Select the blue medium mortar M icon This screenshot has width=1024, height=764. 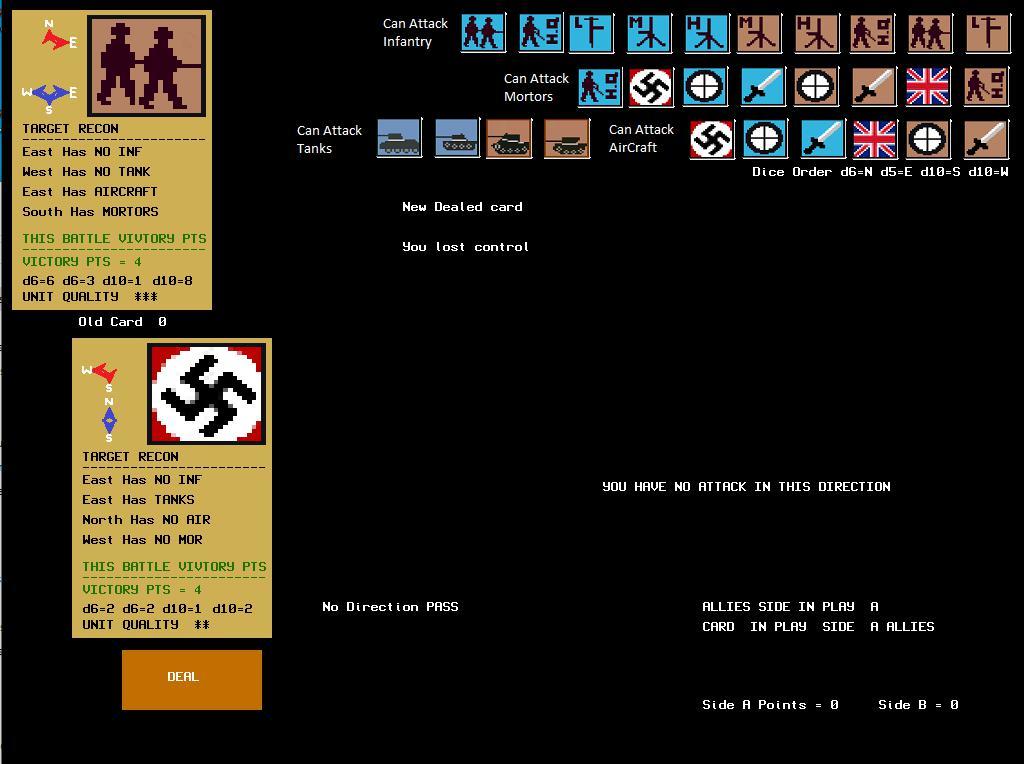pos(649,33)
